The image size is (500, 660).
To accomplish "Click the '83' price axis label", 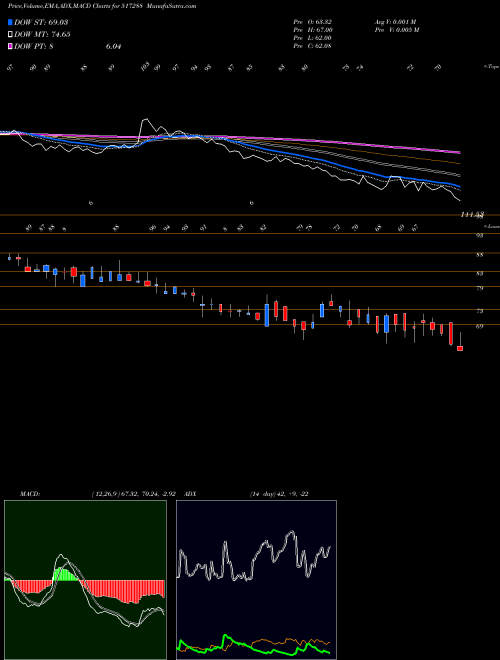I will (x=479, y=274).
